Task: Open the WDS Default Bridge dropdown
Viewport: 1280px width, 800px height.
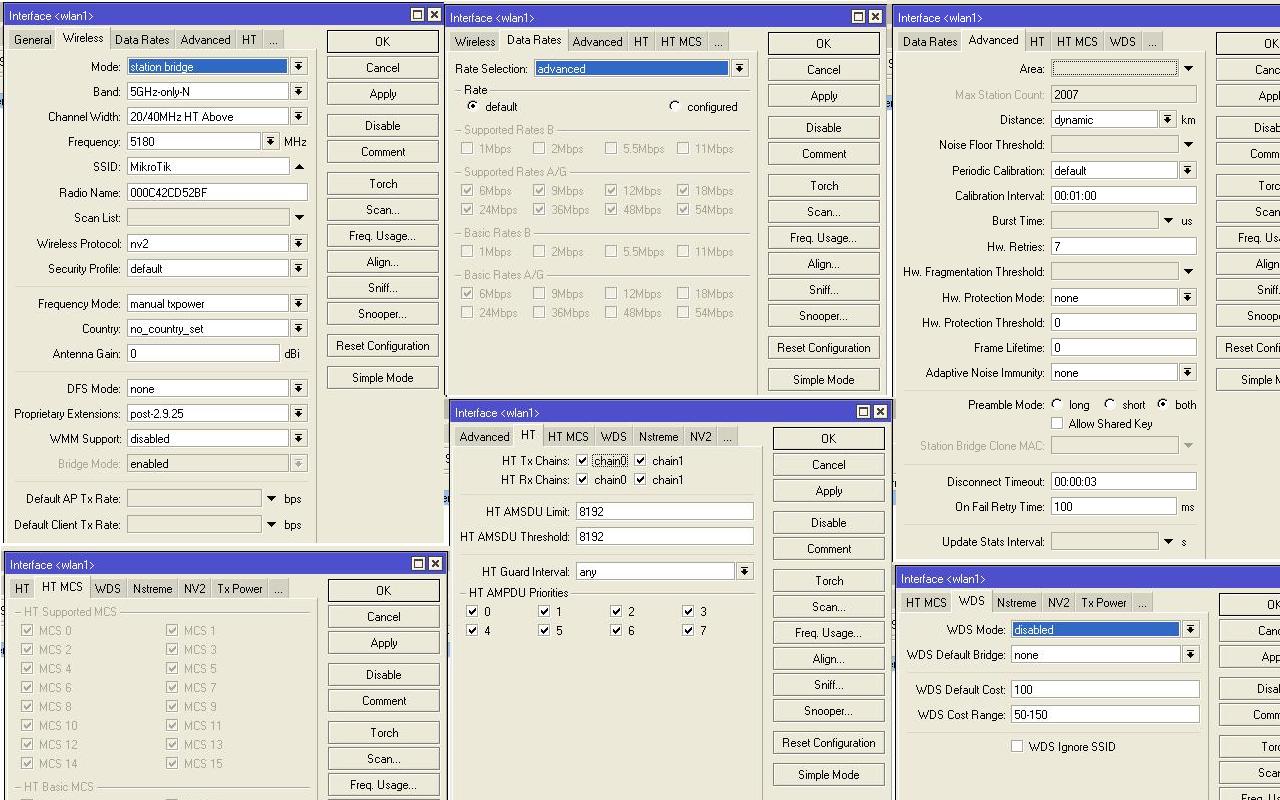Action: point(1190,654)
